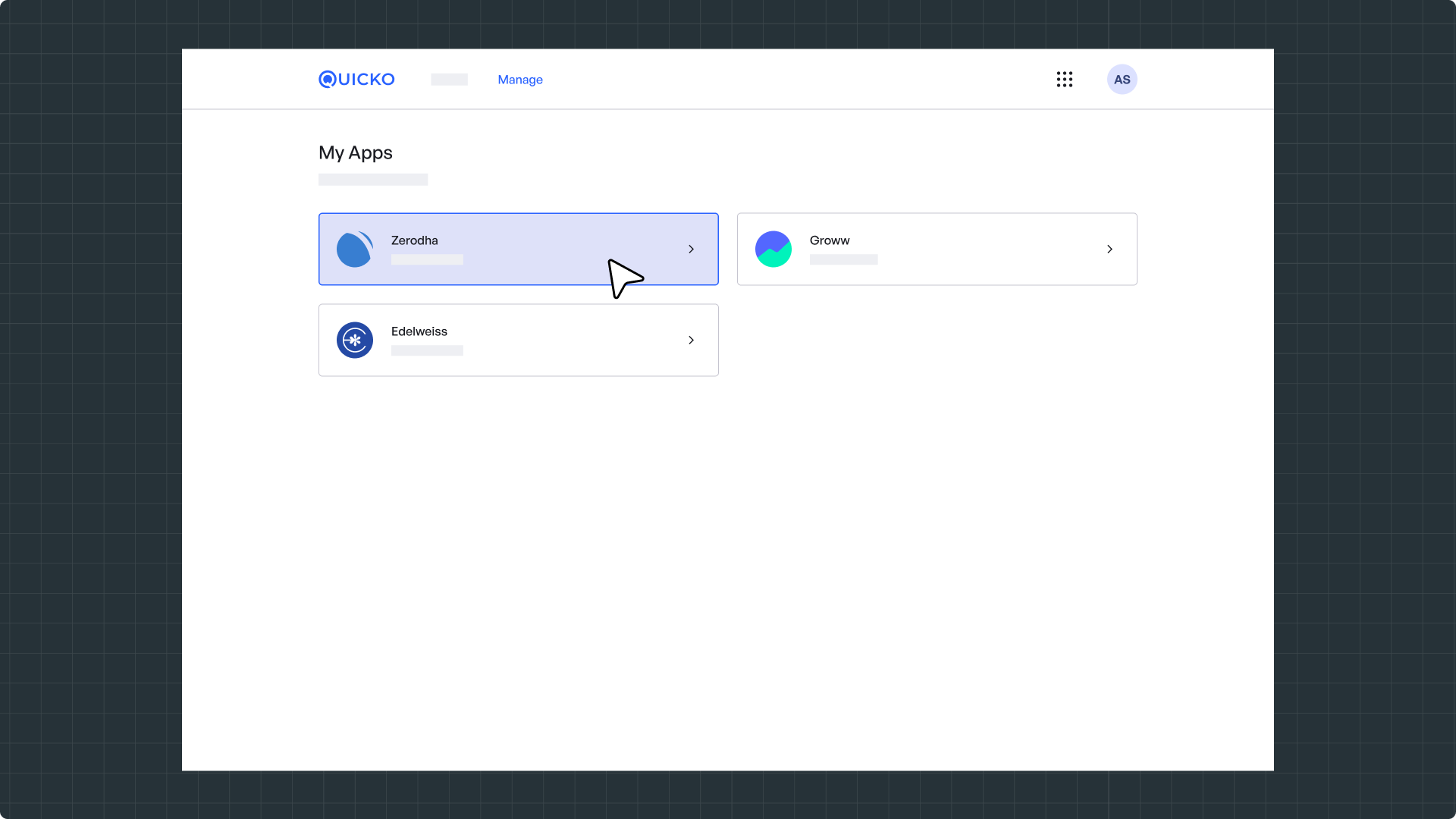This screenshot has width=1456, height=819.
Task: Click the Edelweiss logo icon
Action: [x=355, y=340]
